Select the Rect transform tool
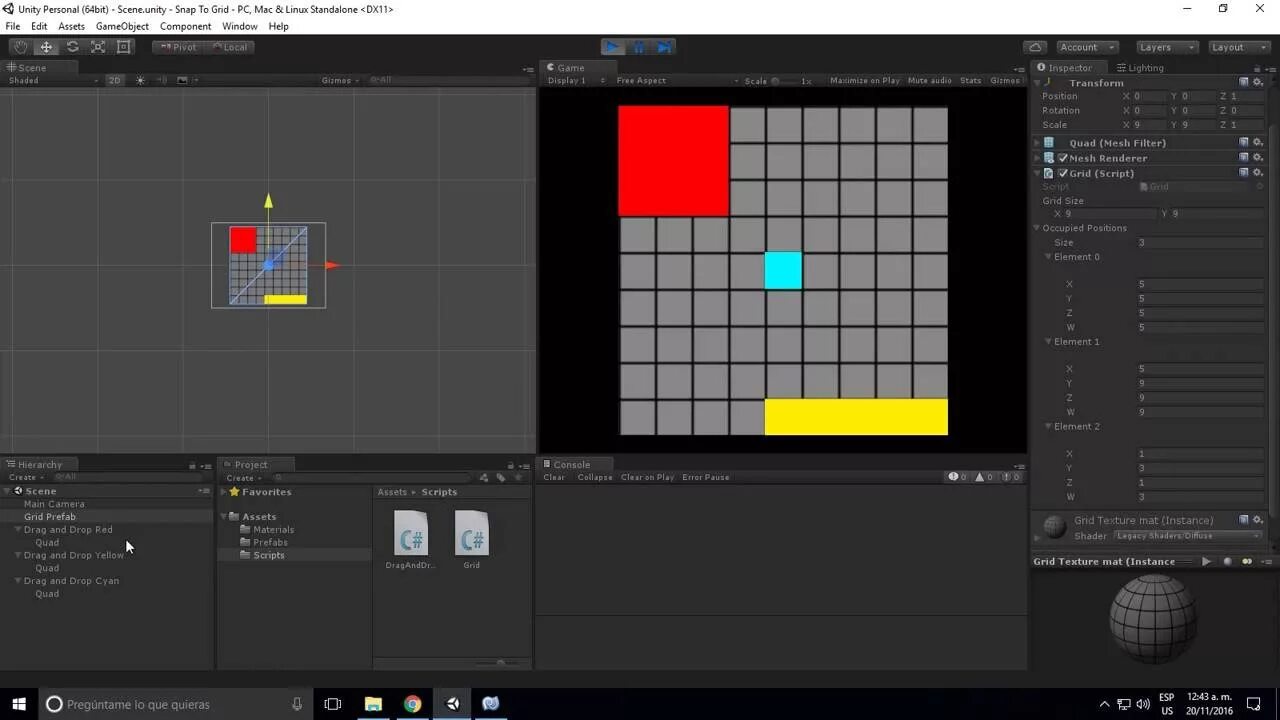Screen dimensions: 1280x720 (121, 47)
